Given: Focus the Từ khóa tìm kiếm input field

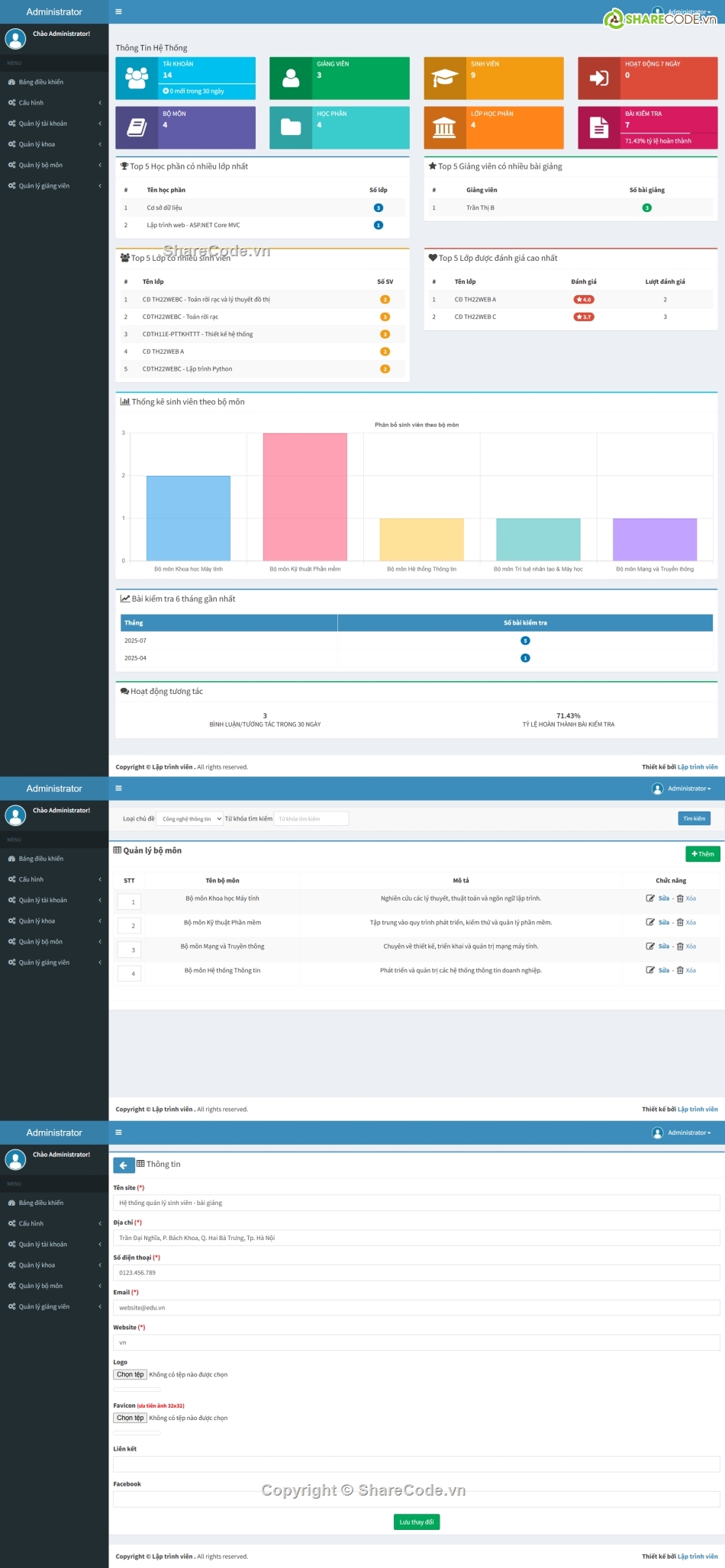Looking at the screenshot, I should pos(311,819).
